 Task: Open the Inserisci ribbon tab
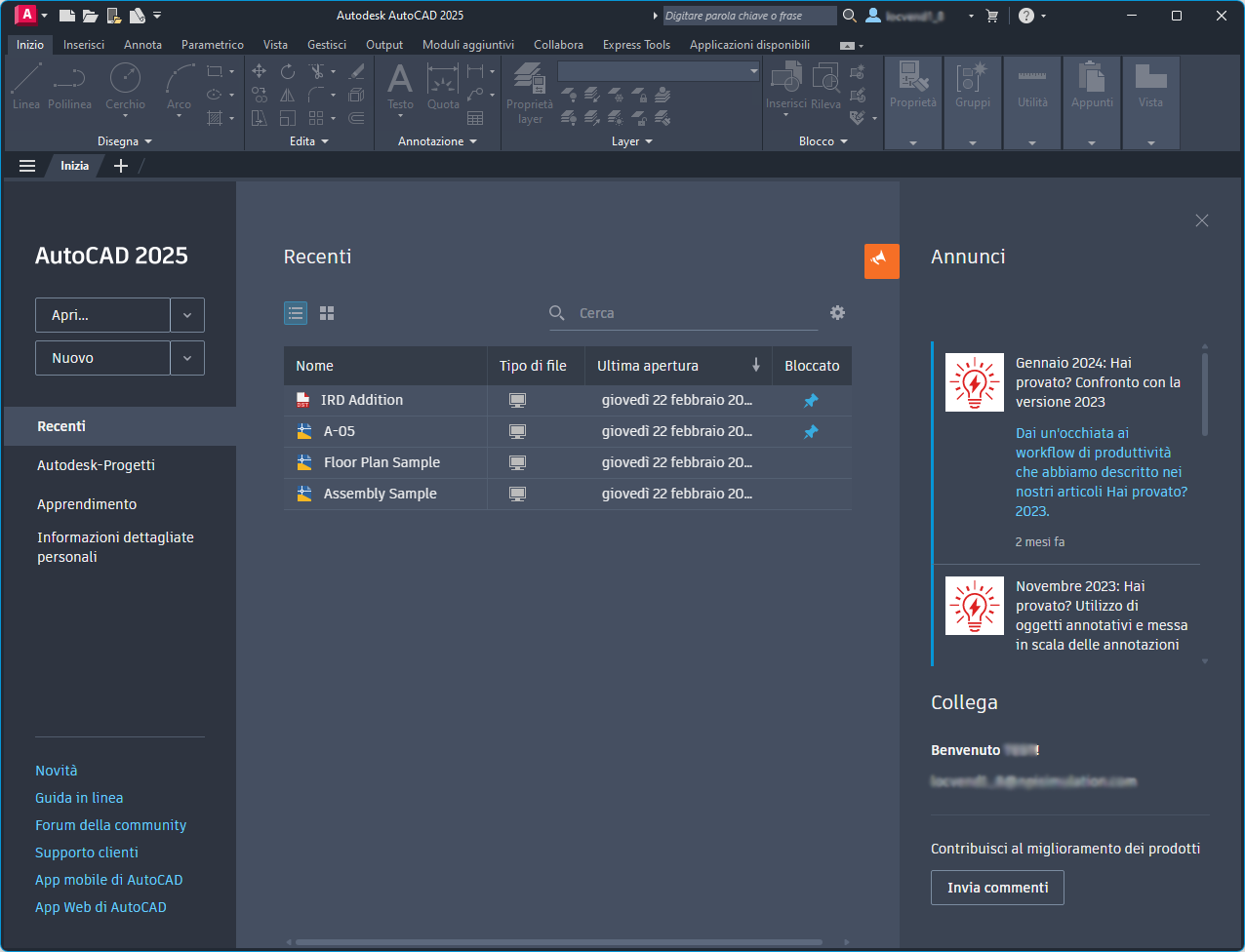point(84,45)
